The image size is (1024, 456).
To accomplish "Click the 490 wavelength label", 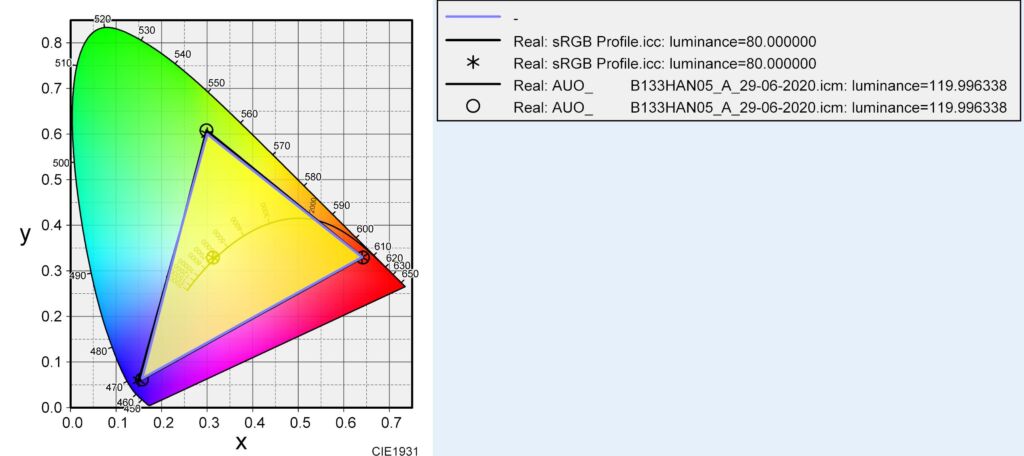I will 78,276.
